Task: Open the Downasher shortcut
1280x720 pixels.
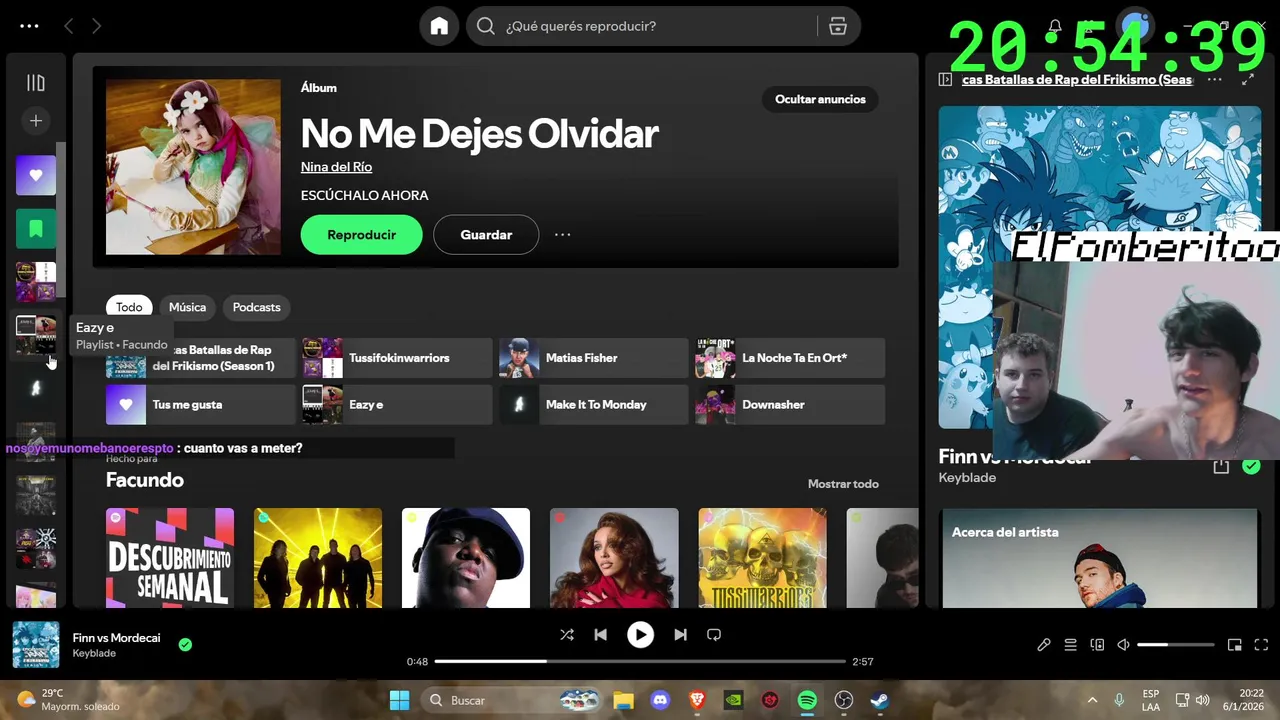Action: [x=790, y=405]
